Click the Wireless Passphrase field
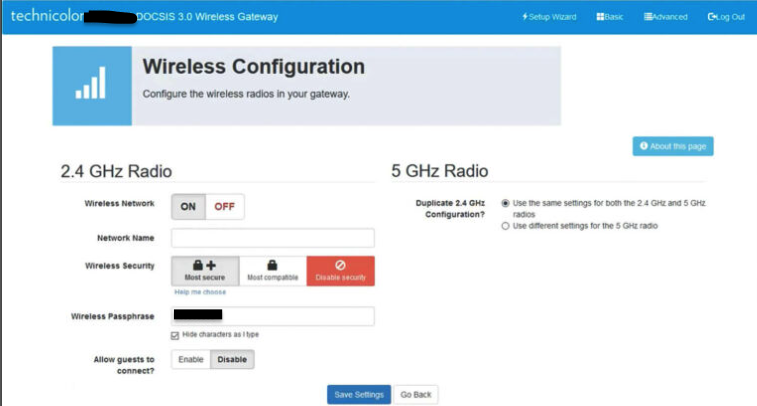 pyautogui.click(x=273, y=316)
